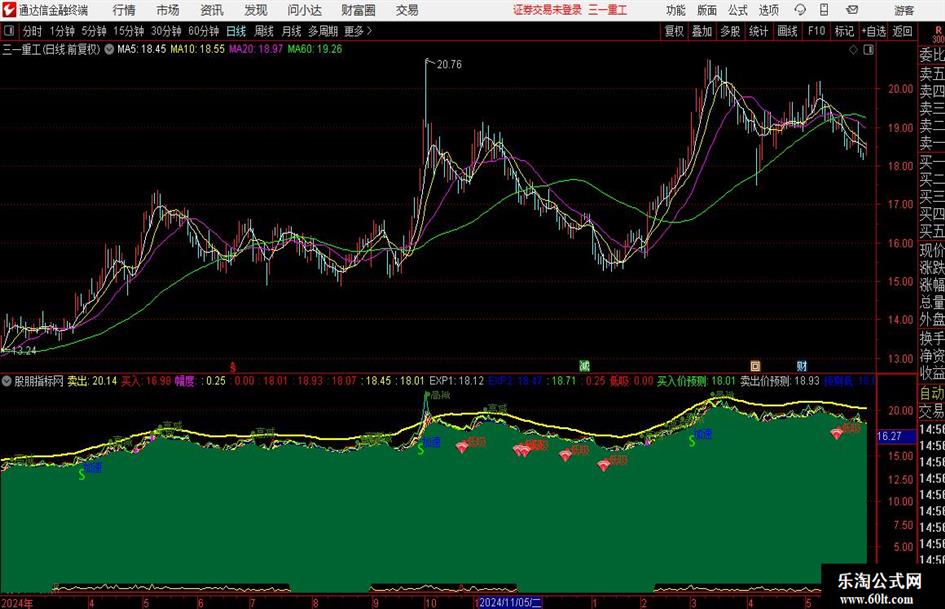The height and width of the screenshot is (609, 945).
Task: Click the 统计 statistics button
Action: [x=758, y=31]
